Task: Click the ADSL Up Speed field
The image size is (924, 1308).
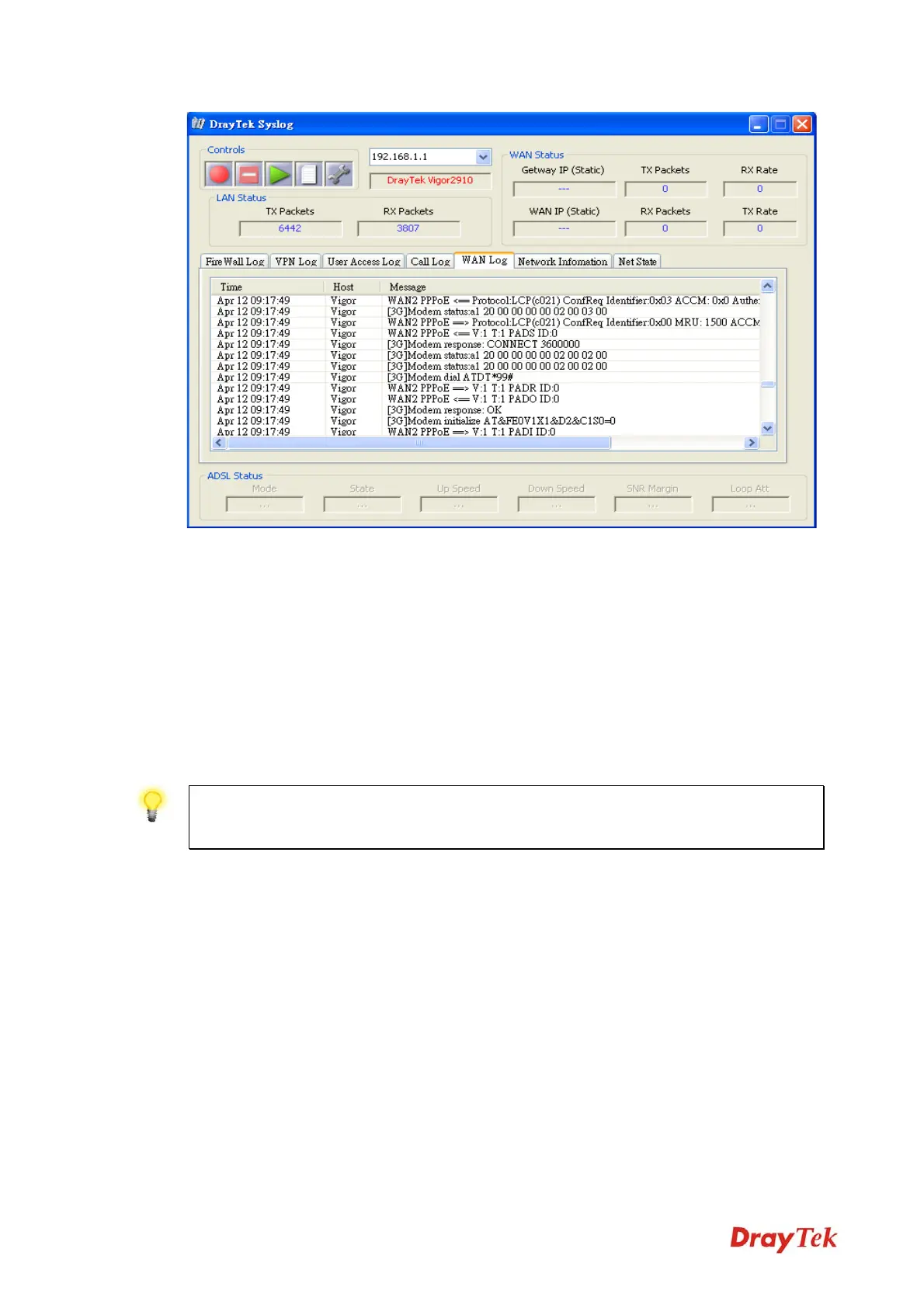Action: click(x=459, y=505)
